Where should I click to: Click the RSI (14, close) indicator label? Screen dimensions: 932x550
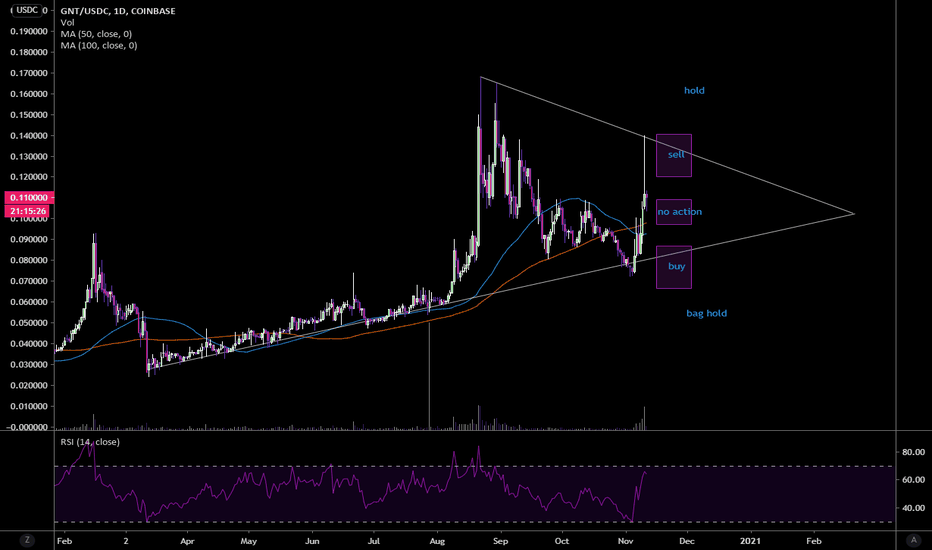[90, 442]
